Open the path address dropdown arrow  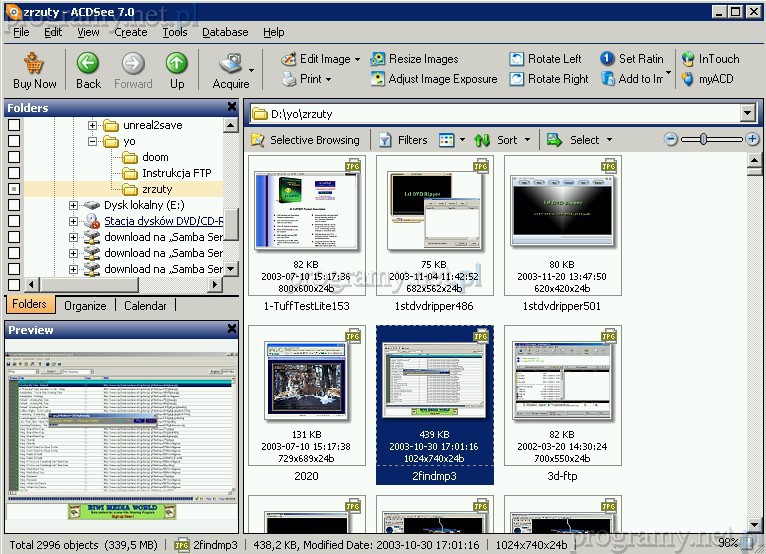[749, 114]
